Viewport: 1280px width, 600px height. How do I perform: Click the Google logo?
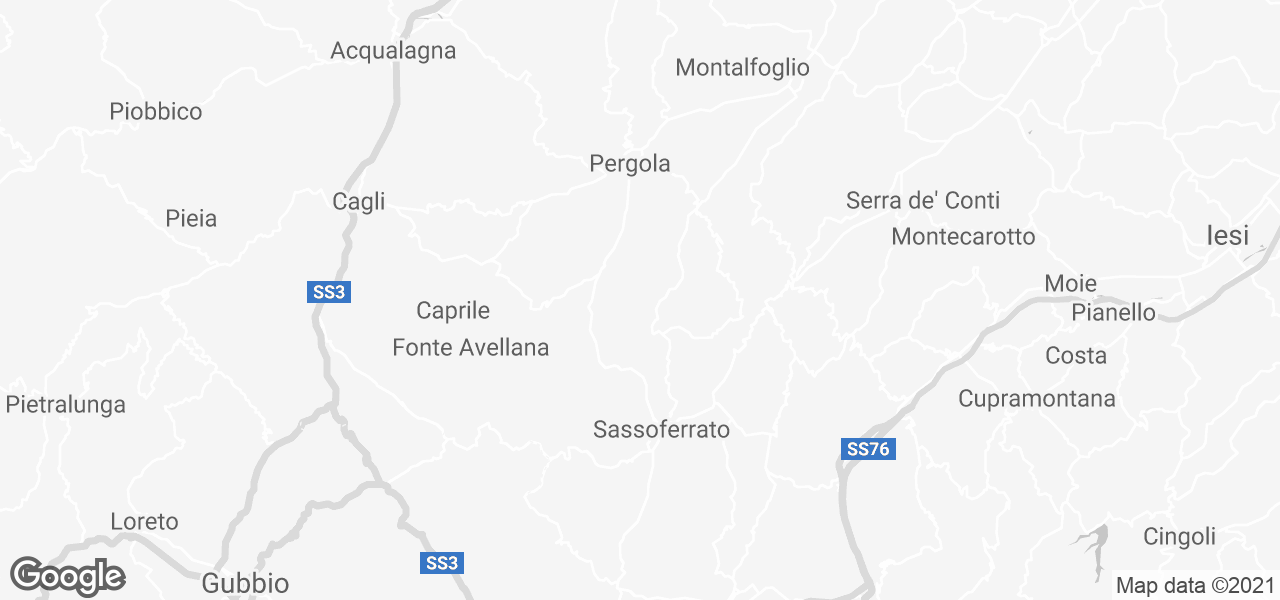(x=67, y=577)
